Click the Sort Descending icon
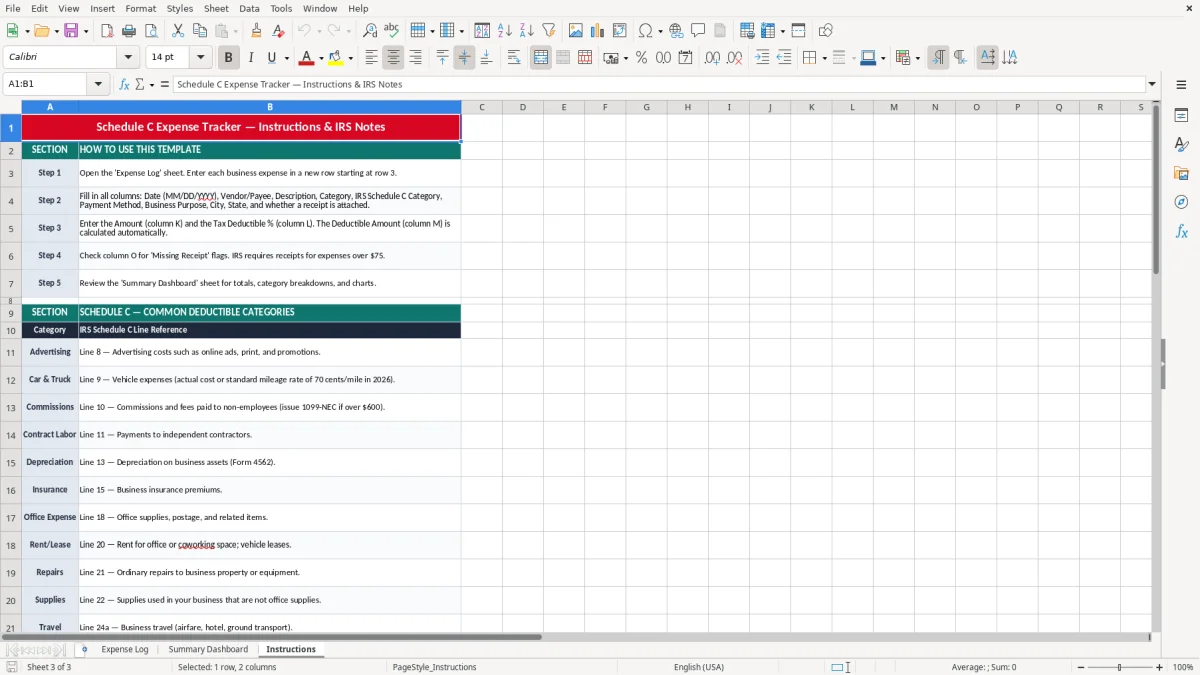Screen dimensions: 1200x675 (x=526, y=31)
